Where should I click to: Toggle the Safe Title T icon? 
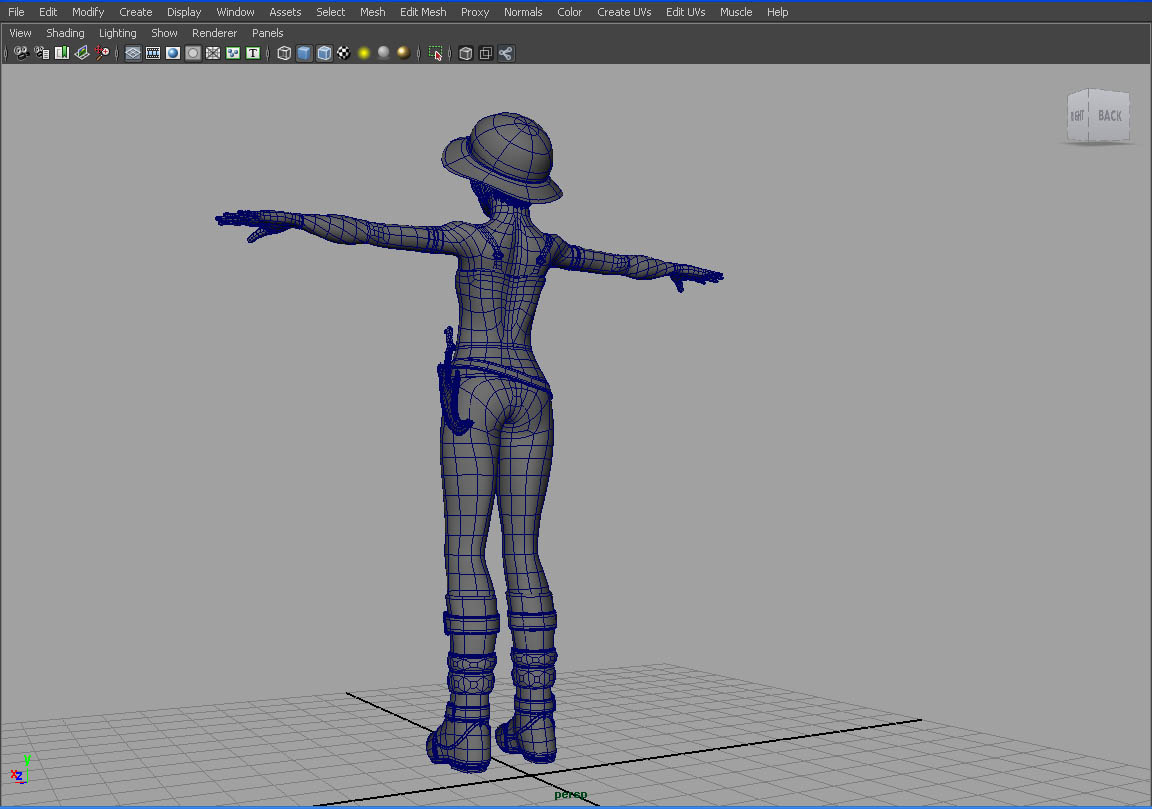coord(253,53)
